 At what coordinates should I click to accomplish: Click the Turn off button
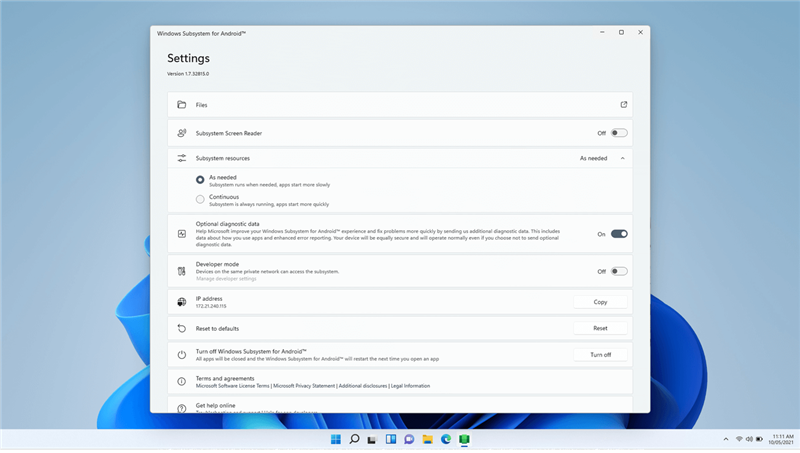[601, 355]
